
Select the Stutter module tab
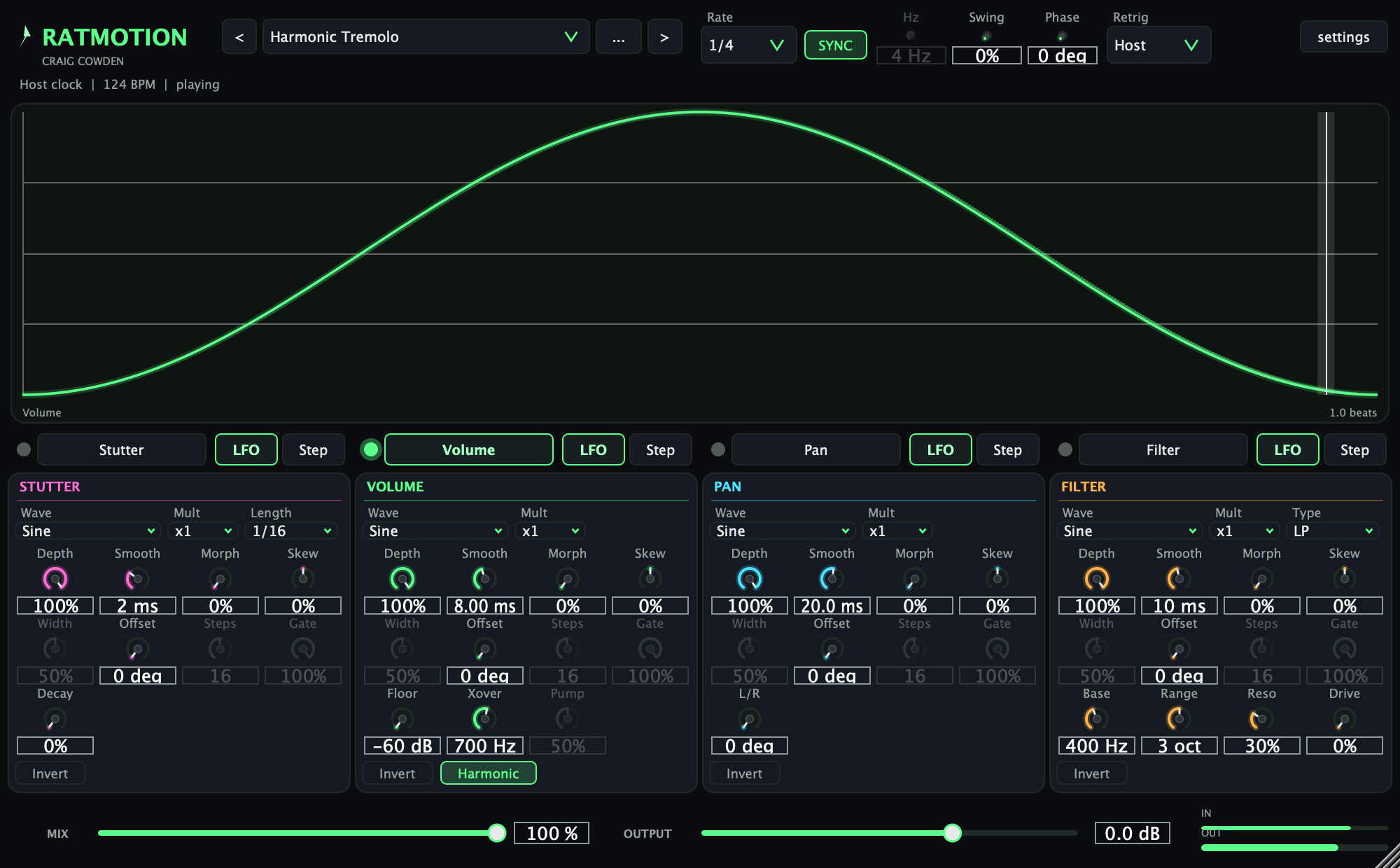coord(122,449)
